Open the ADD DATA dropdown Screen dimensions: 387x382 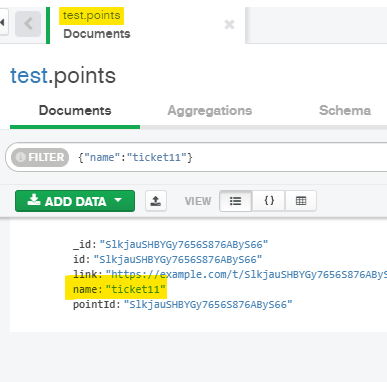click(75, 201)
